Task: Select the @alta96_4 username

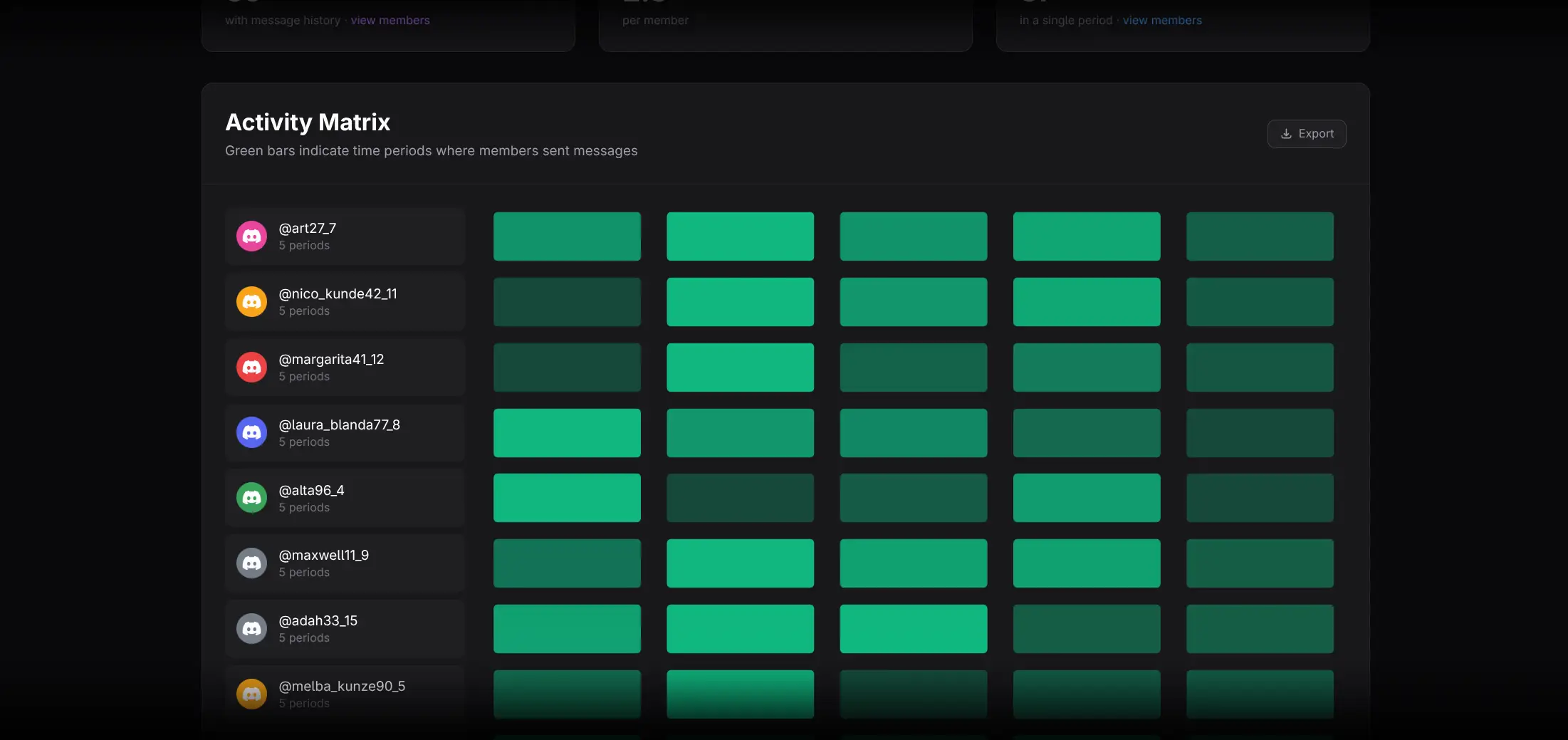Action: pos(311,490)
